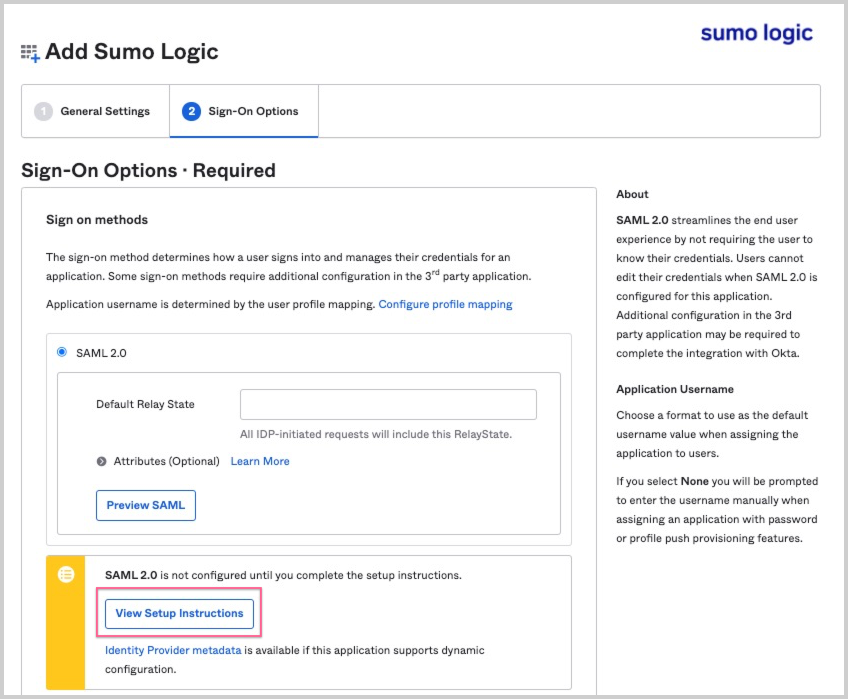
Task: Focus the Default Relay State field
Action: [x=388, y=404]
